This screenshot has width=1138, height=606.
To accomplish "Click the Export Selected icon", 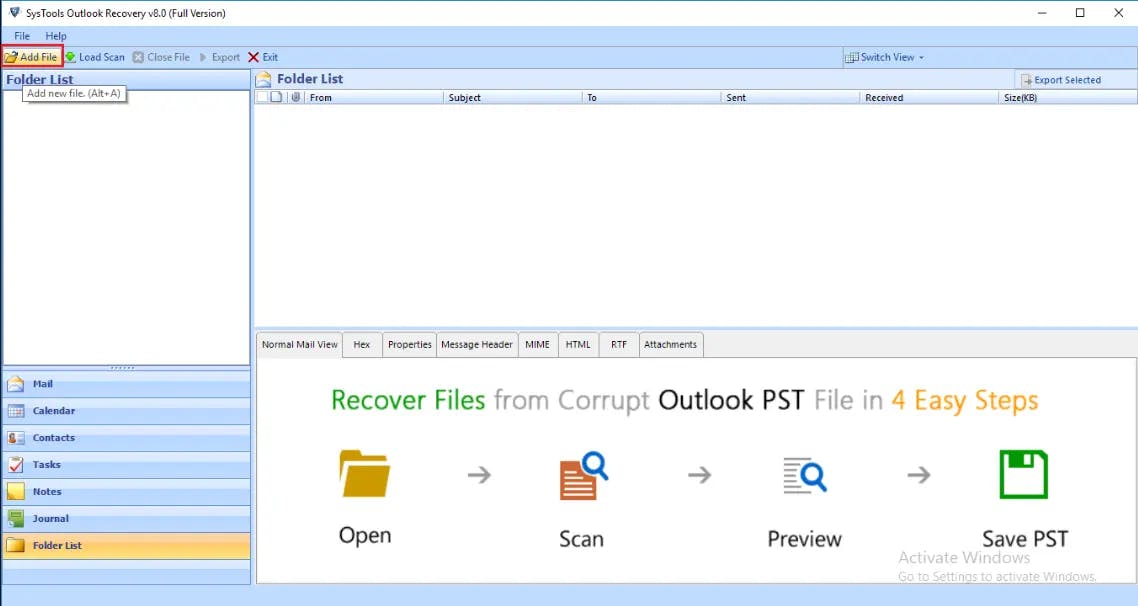I will click(1026, 80).
